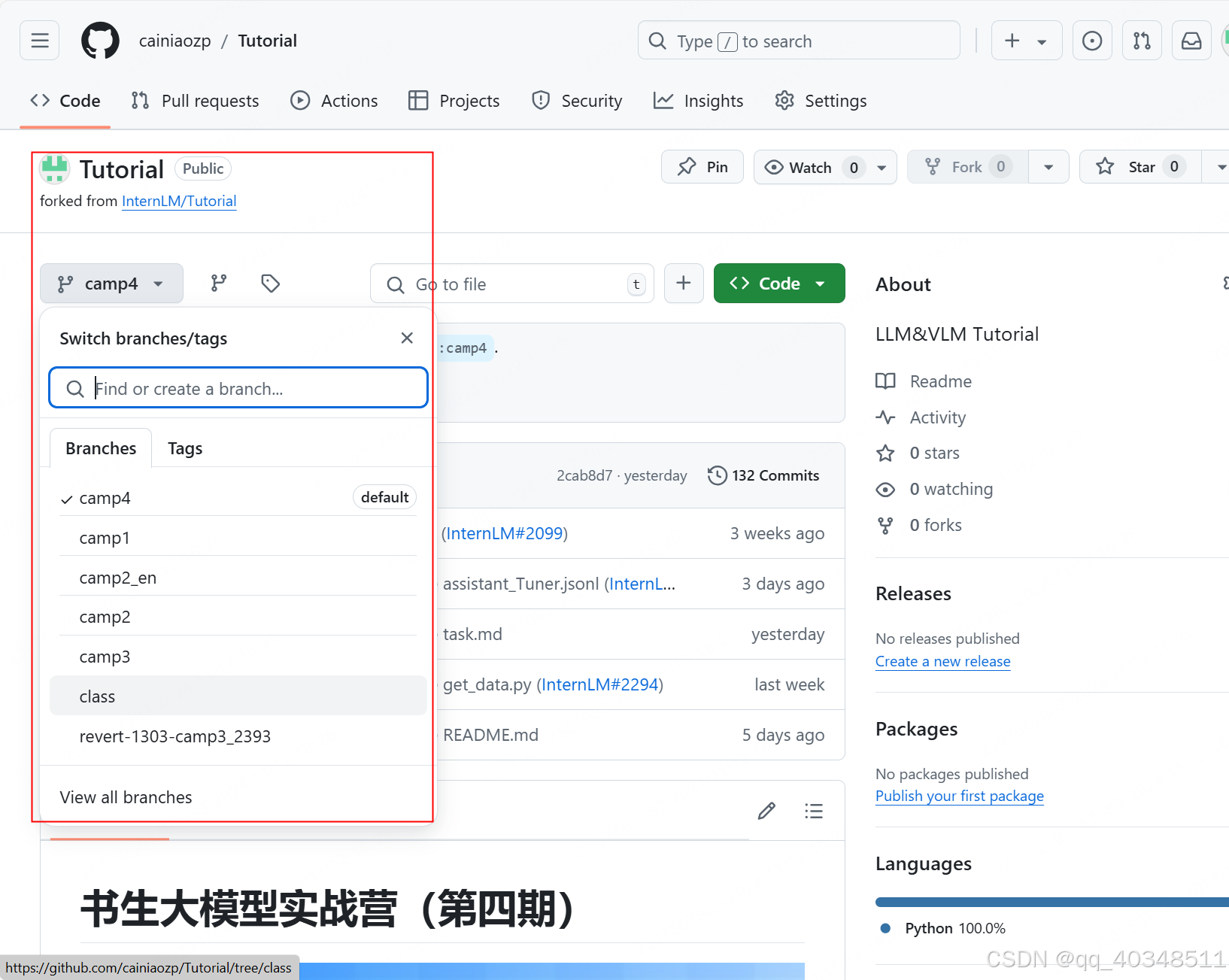Click View all branches
Viewport: 1229px width, 980px height.
tap(126, 797)
